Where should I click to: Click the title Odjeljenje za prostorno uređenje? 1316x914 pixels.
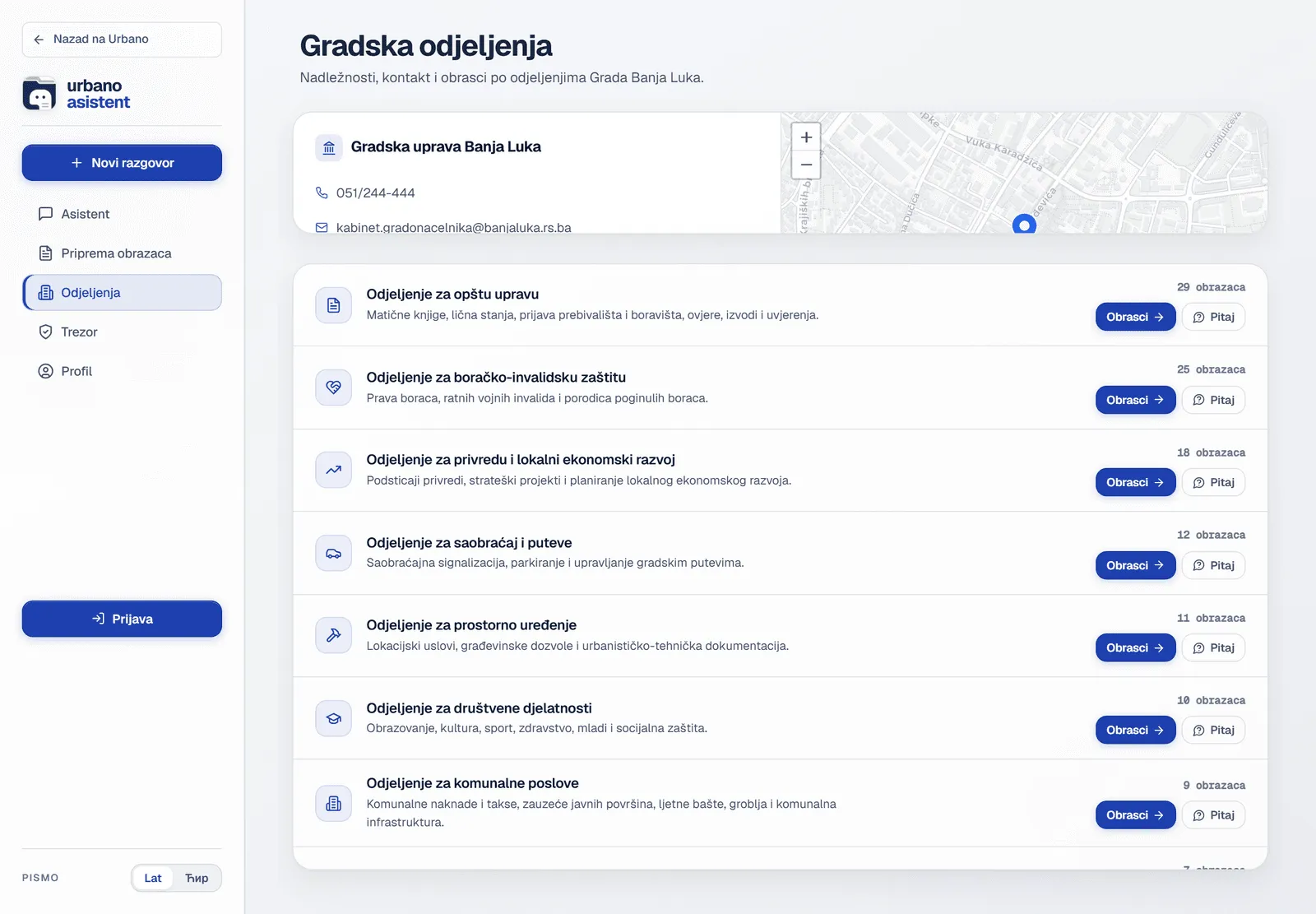pyautogui.click(x=471, y=625)
